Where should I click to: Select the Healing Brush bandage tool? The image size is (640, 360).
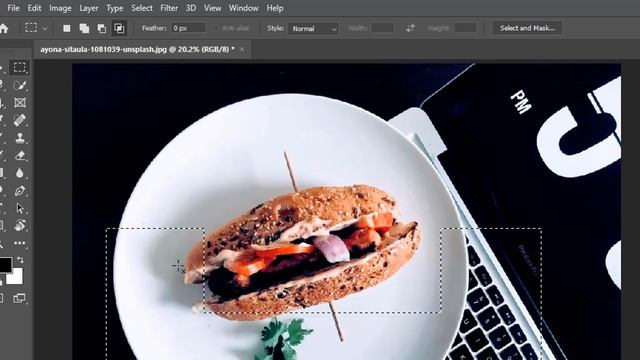coord(20,120)
